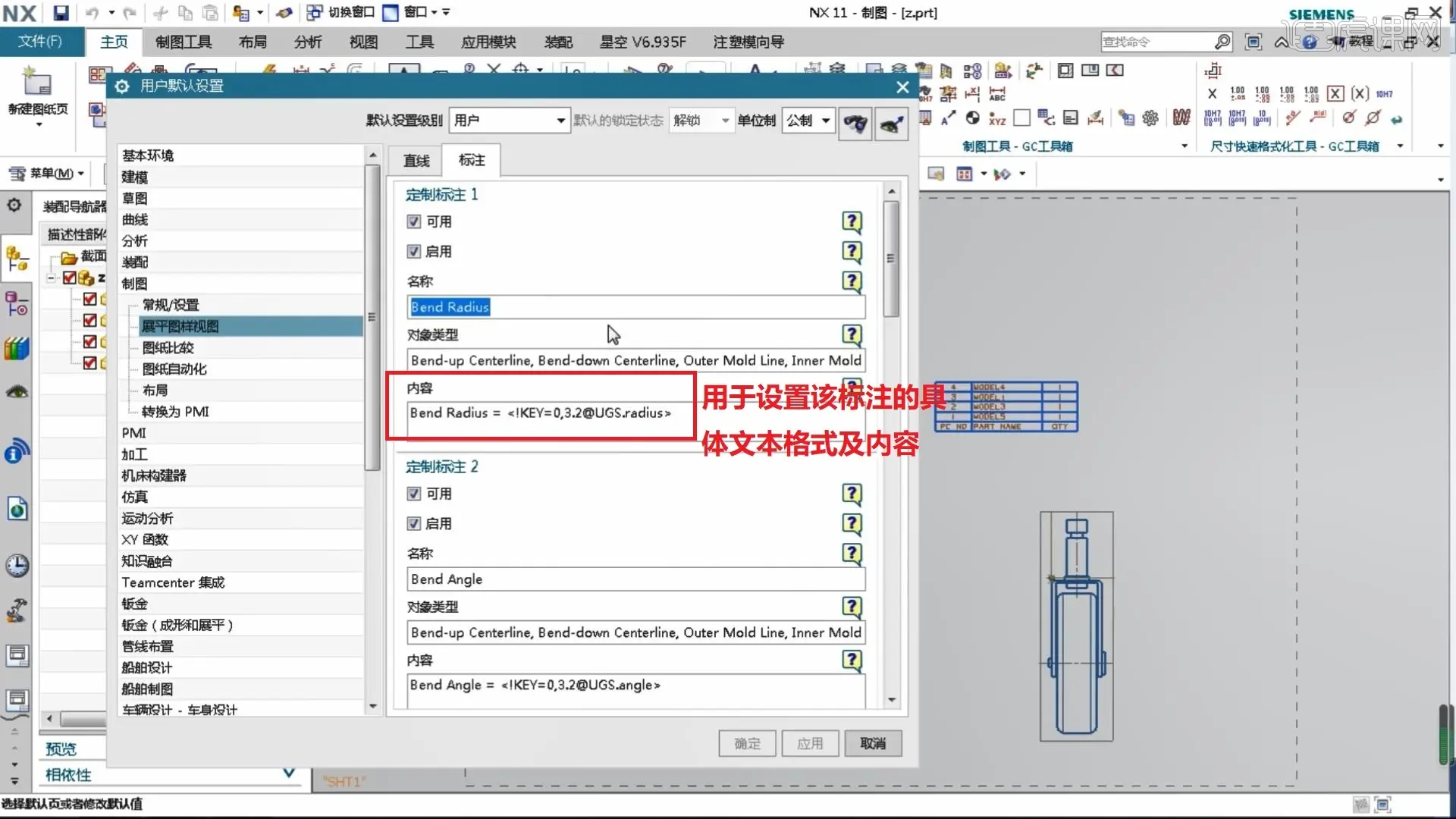Click the Switch Window icon
Screen dimensions: 1456x819
click(x=315, y=12)
